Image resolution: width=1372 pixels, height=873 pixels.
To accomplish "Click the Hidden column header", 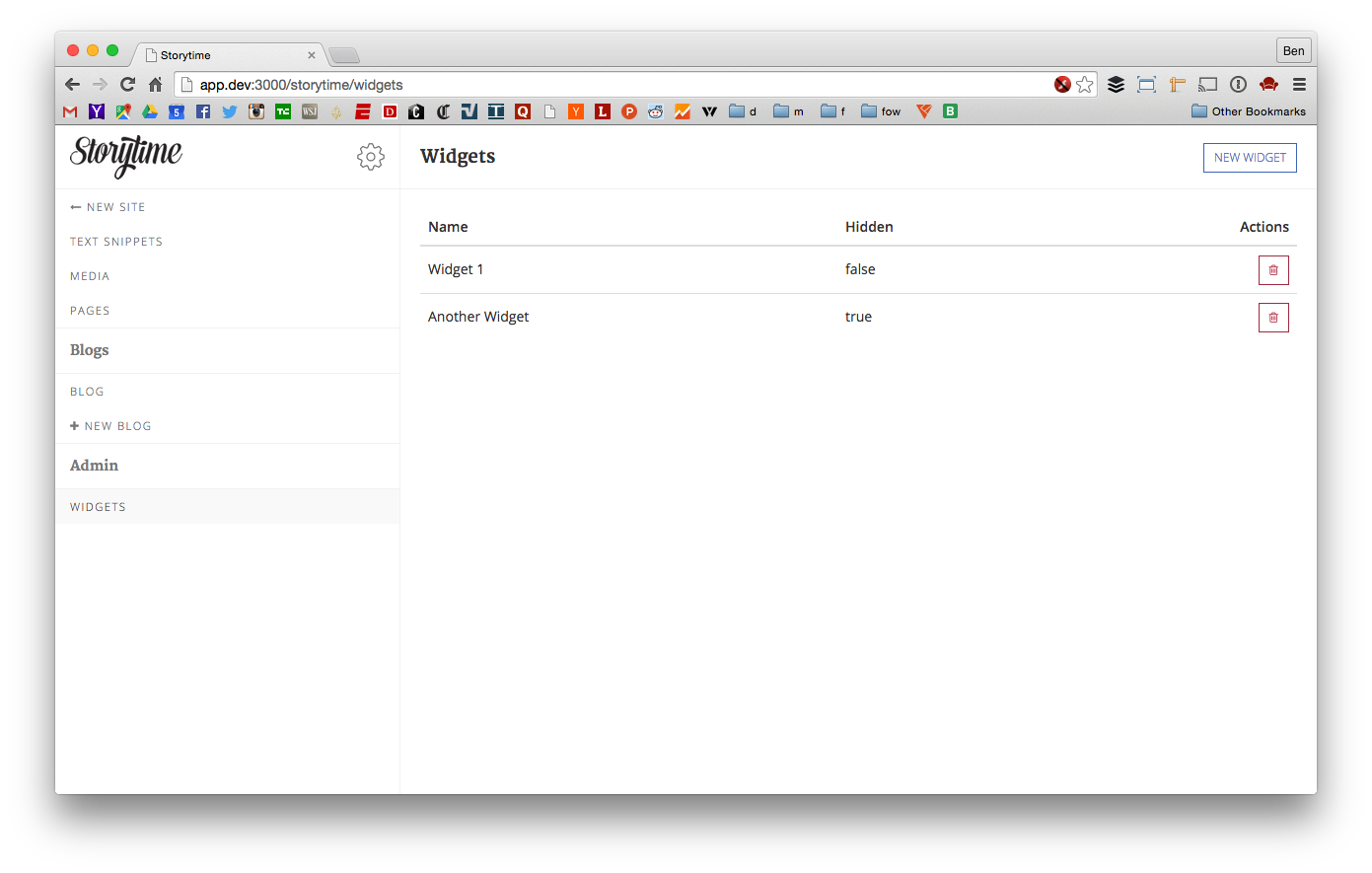I will pyautogui.click(x=869, y=227).
